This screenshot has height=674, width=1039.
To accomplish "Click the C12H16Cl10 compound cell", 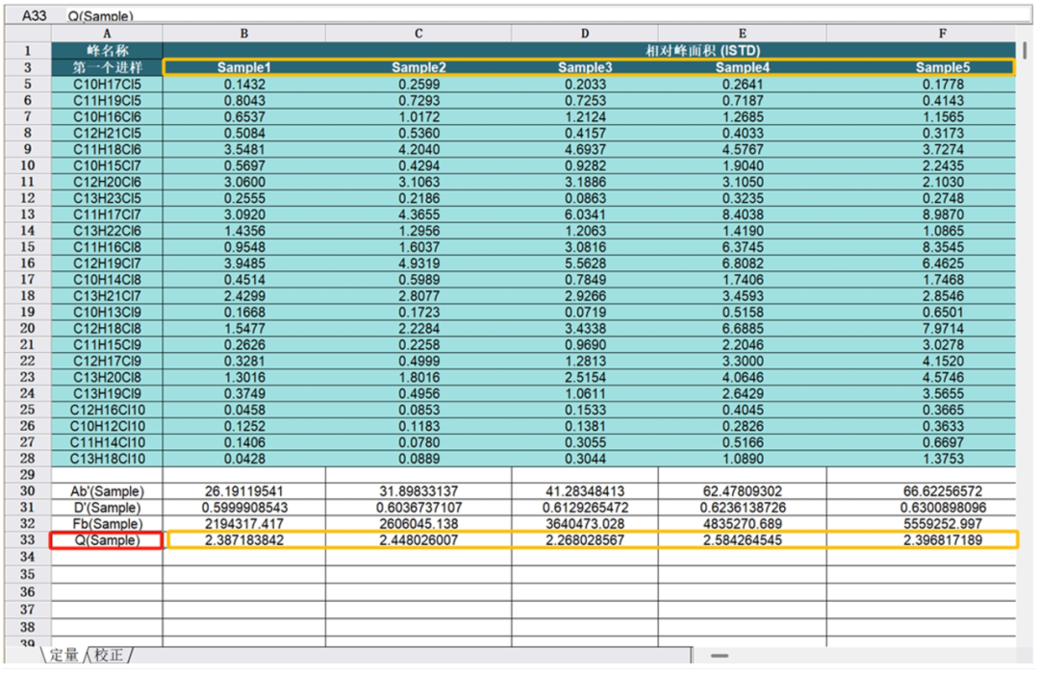I will [107, 410].
